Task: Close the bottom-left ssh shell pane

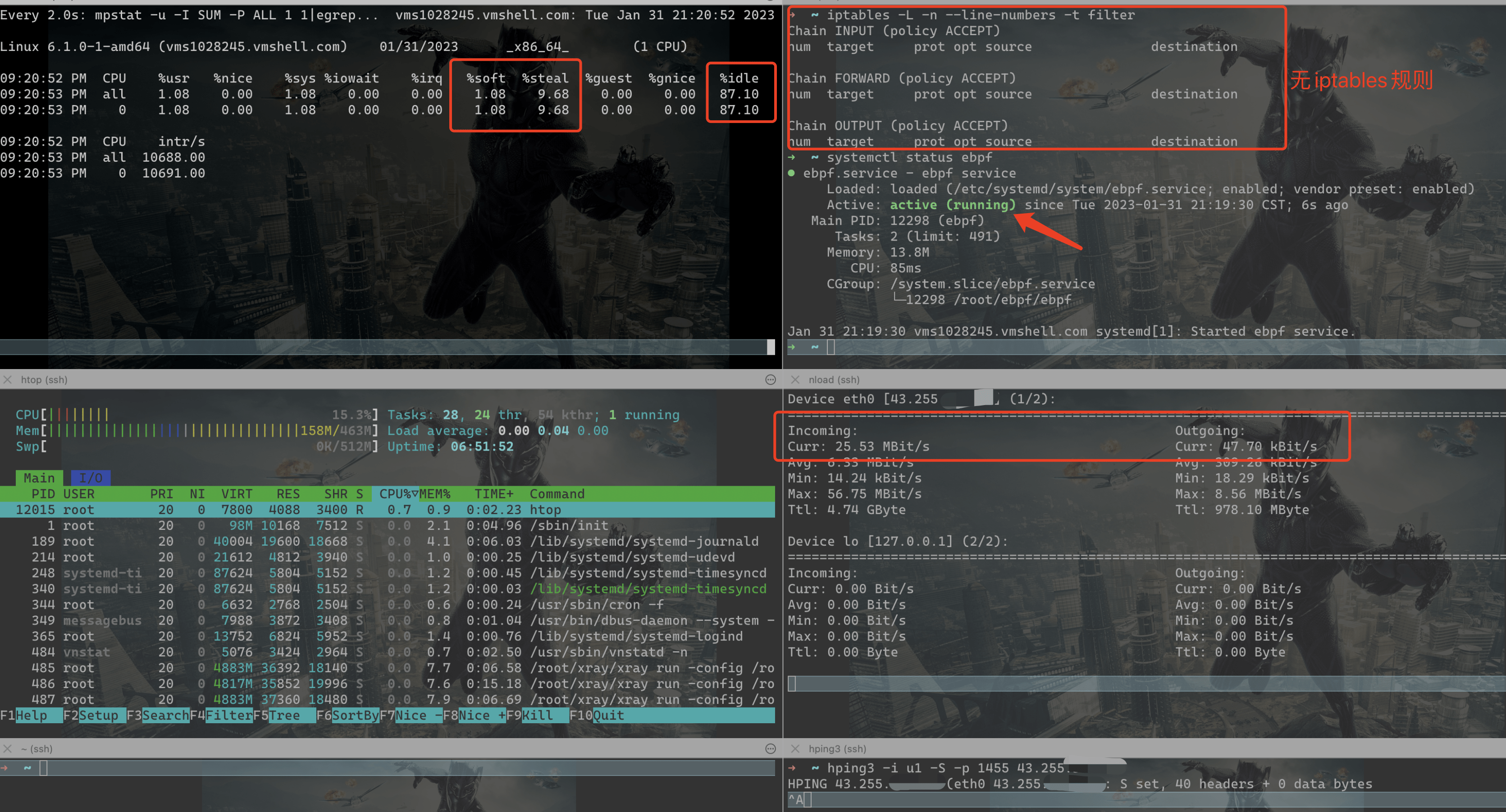Action: [x=8, y=748]
